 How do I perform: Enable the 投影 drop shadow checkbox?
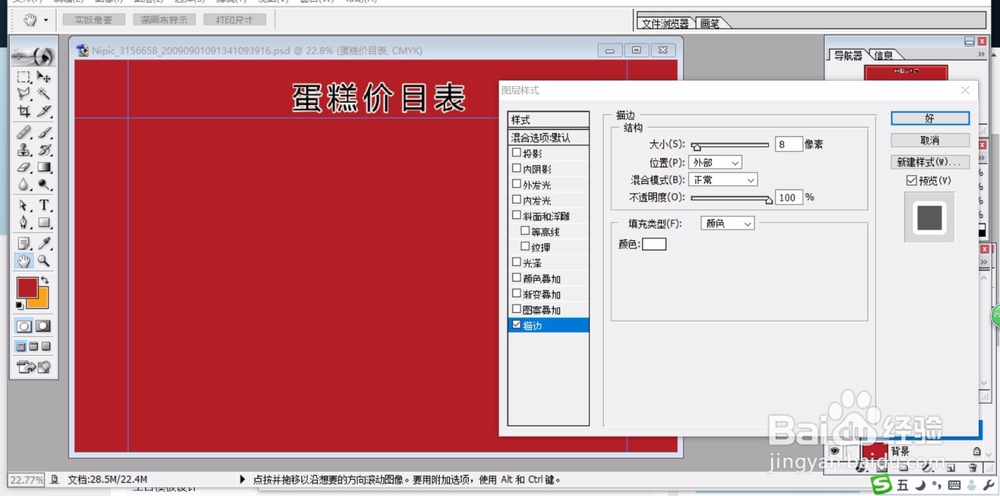coord(517,153)
